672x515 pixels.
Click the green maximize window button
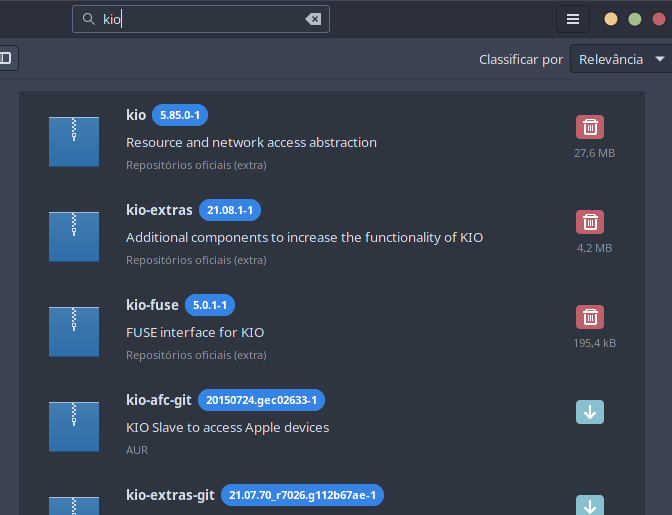(x=635, y=19)
